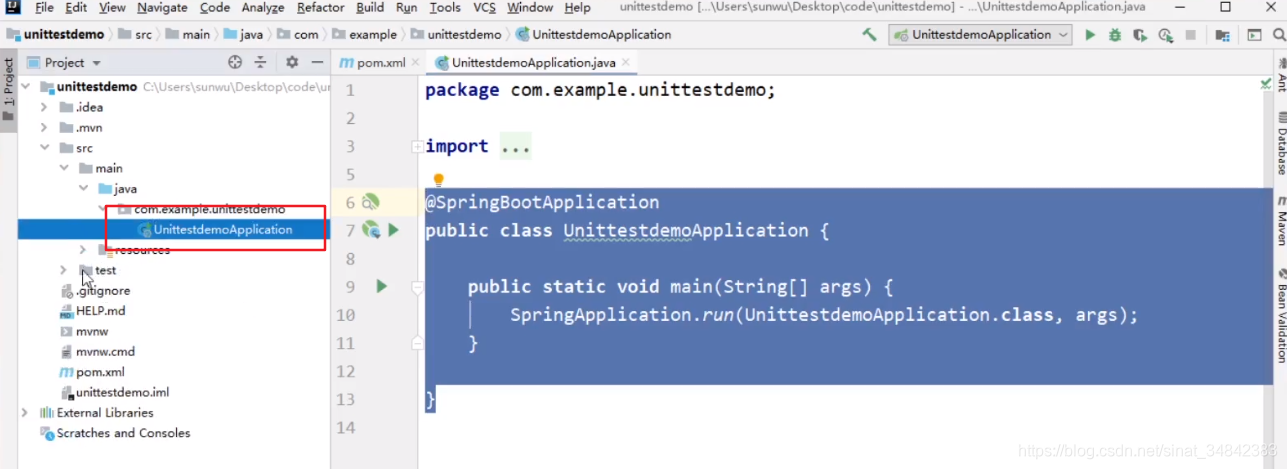The image size is (1287, 469).
Task: Toggle the 1: Project side tool button
Action: point(8,90)
